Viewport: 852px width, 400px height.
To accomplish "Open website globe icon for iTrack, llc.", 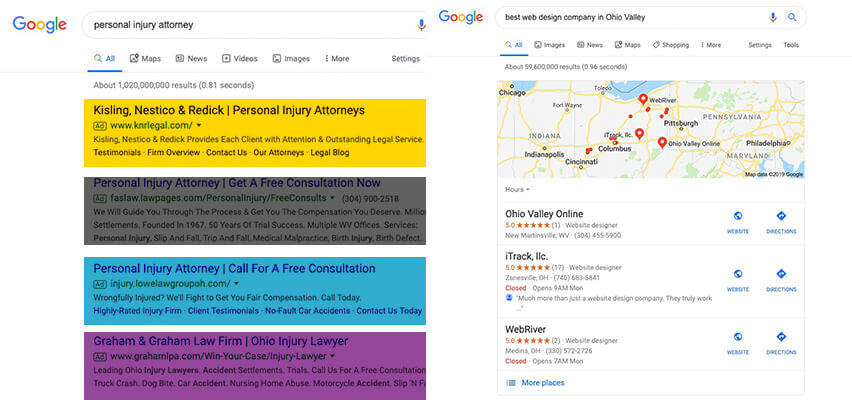I will click(x=738, y=274).
